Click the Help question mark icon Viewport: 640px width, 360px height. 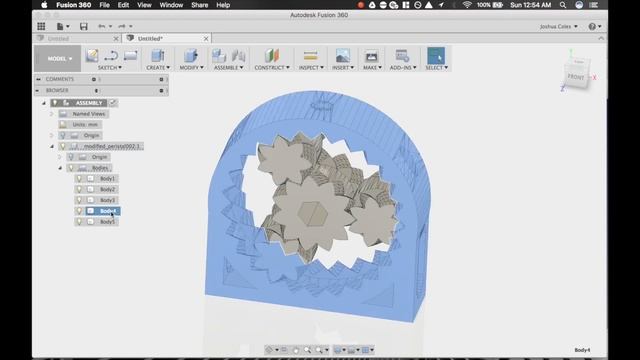pos(592,27)
